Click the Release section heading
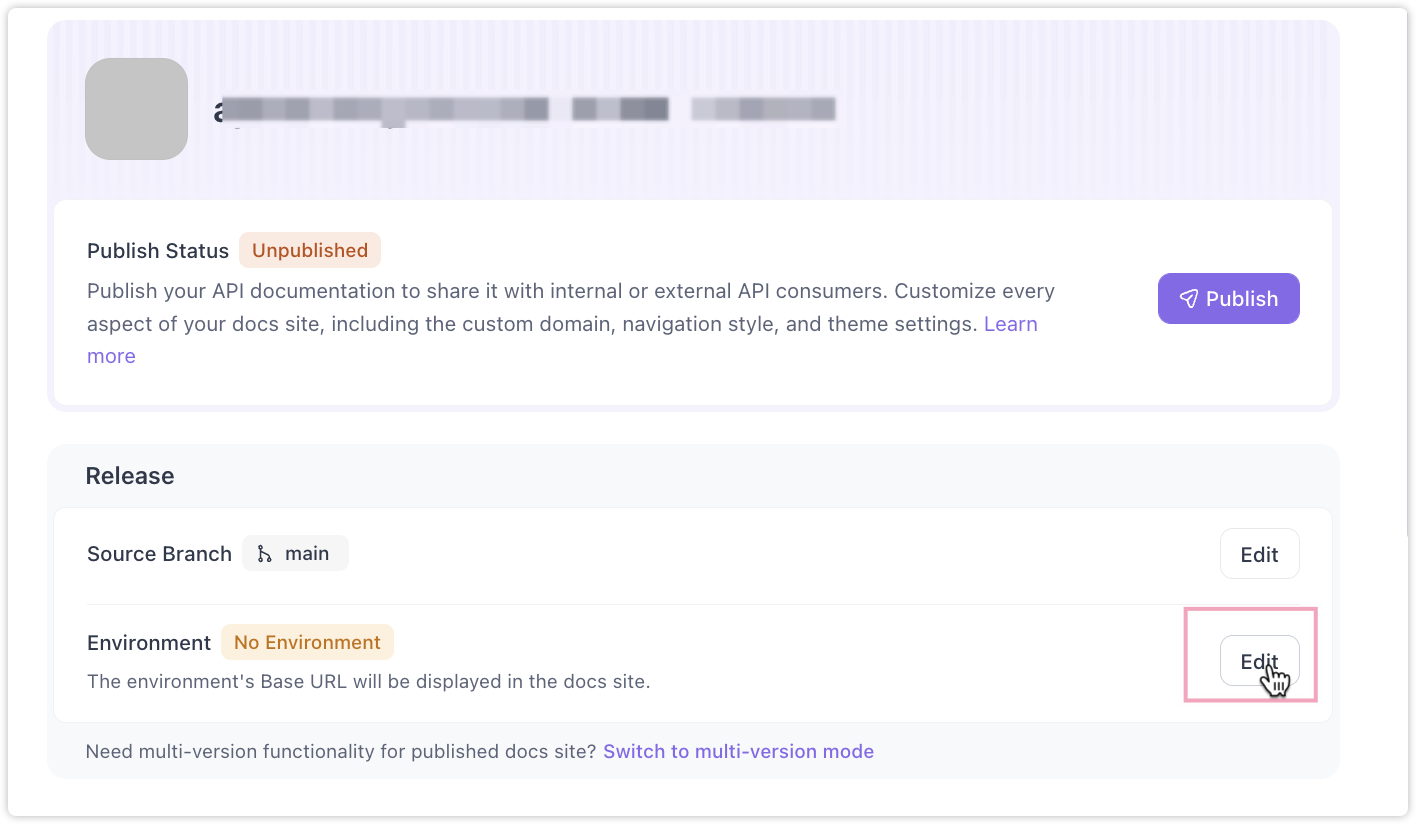Screen dimensions: 1416x824 pos(130,476)
